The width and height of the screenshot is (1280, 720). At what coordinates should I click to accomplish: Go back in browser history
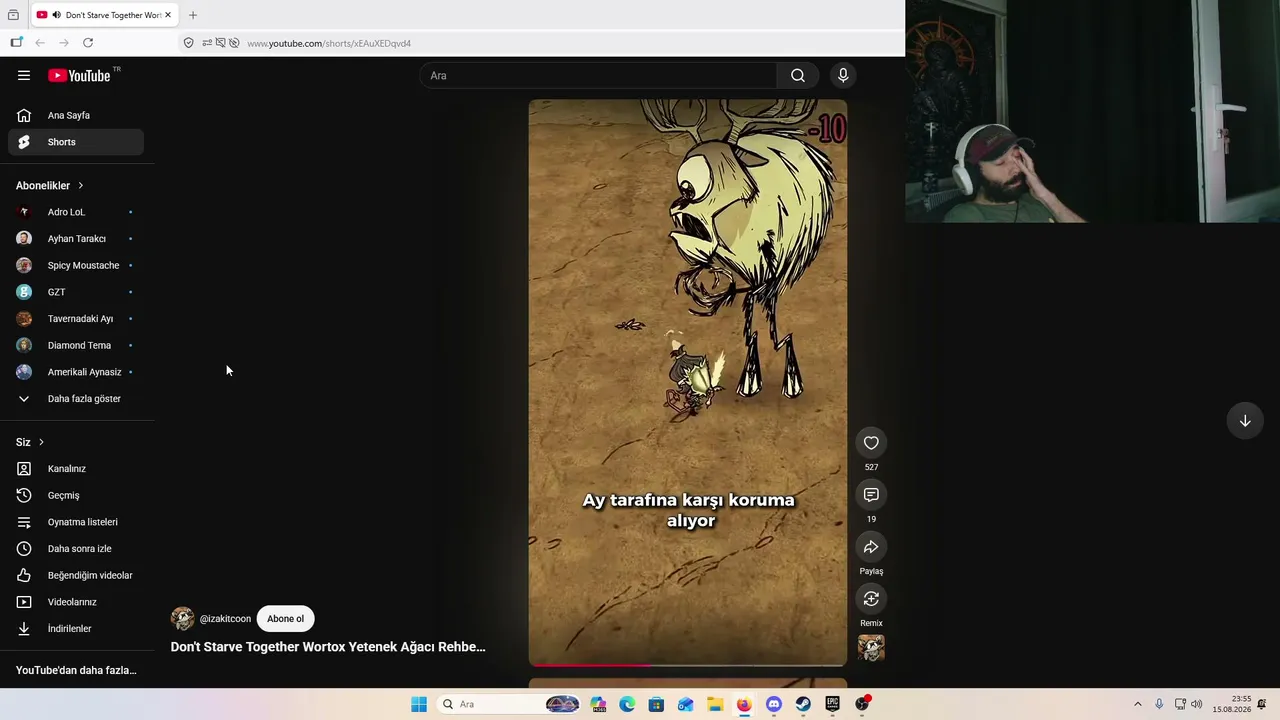point(40,43)
